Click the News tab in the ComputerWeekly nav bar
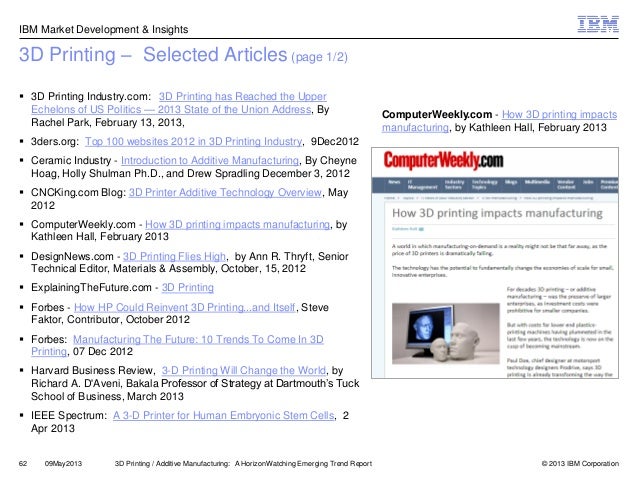 pos(394,182)
